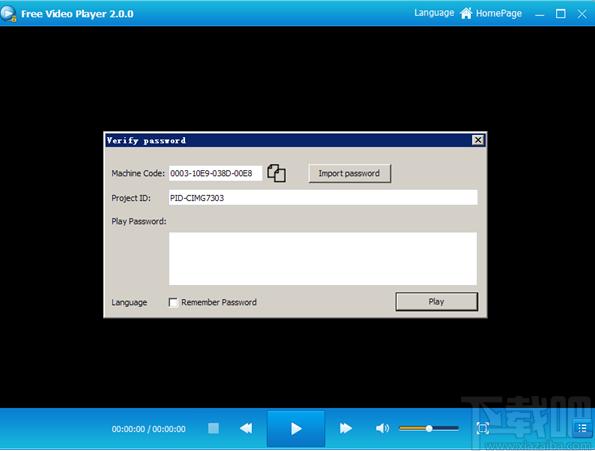Click the Project ID input field
595x451 pixels.
[323, 198]
